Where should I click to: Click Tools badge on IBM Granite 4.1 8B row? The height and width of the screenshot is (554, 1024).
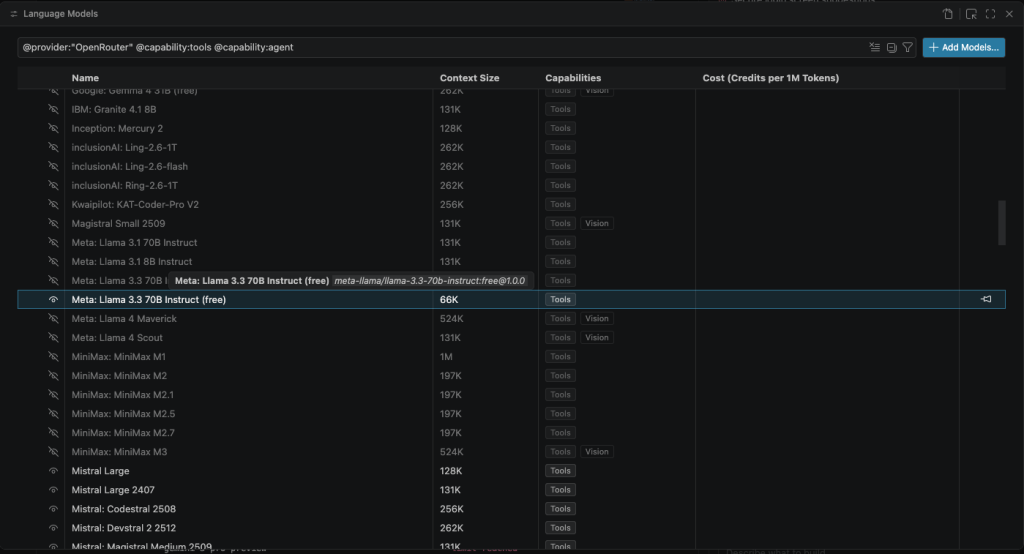(x=560, y=109)
